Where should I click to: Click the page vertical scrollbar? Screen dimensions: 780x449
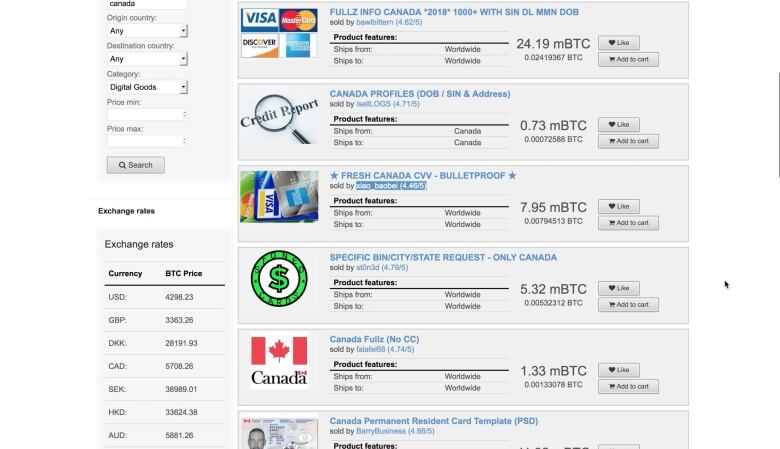pyautogui.click(x=778, y=124)
